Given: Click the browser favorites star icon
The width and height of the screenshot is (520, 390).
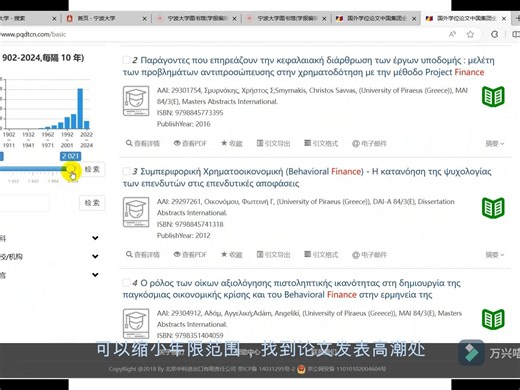Looking at the screenshot, I should click(470, 34).
